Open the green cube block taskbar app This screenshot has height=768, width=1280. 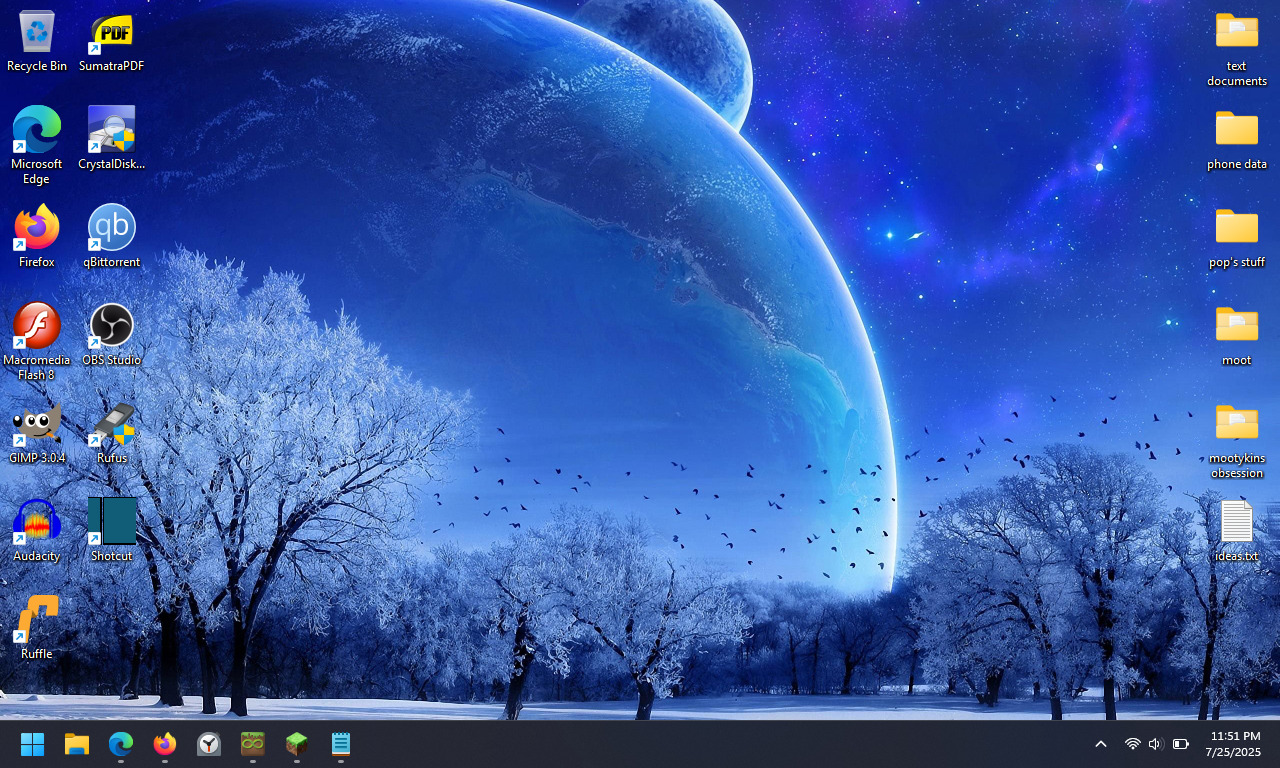[297, 744]
